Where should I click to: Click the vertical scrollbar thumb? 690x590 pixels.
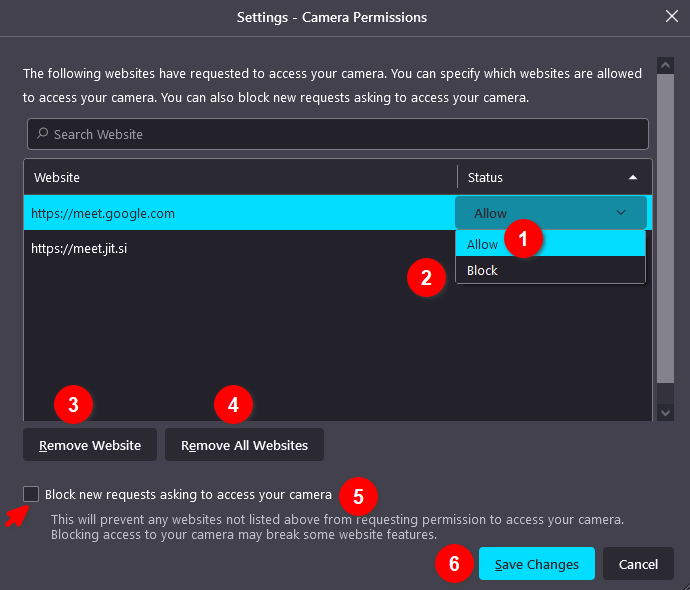tap(665, 228)
